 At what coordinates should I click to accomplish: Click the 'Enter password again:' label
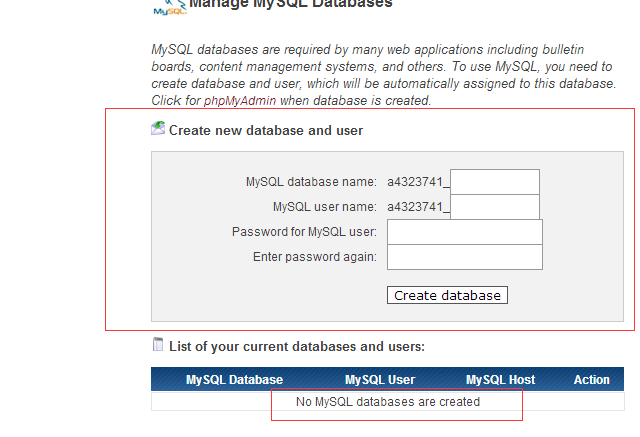[x=315, y=257]
